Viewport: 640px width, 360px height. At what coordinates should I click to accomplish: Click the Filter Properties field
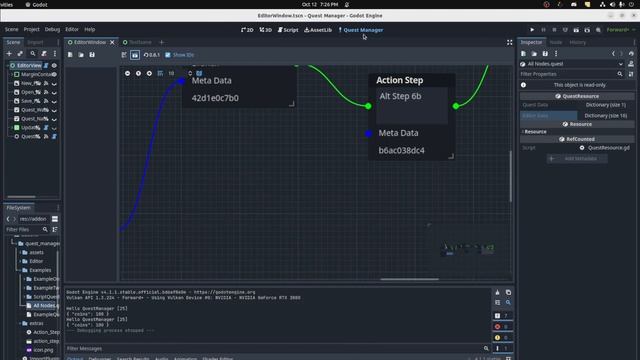[571, 74]
